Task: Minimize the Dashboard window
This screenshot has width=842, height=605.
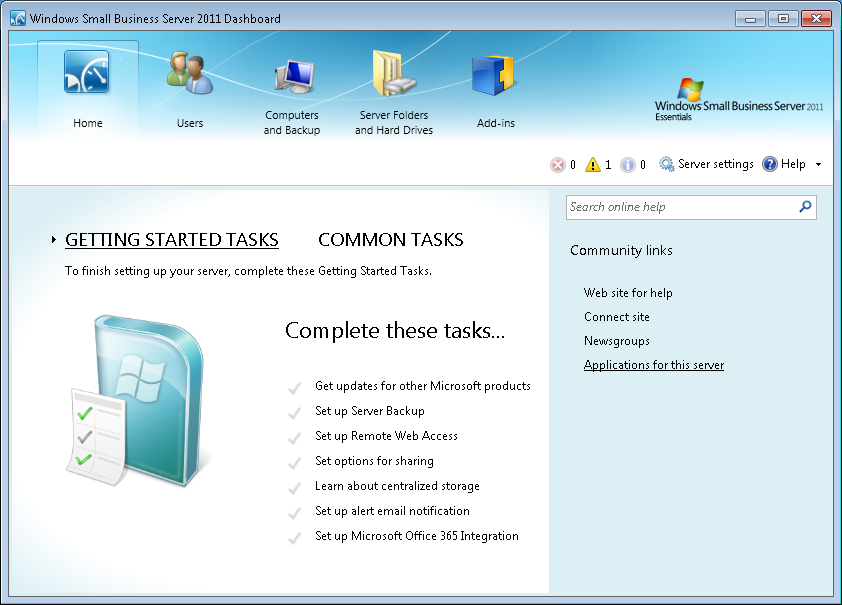Action: [x=750, y=19]
